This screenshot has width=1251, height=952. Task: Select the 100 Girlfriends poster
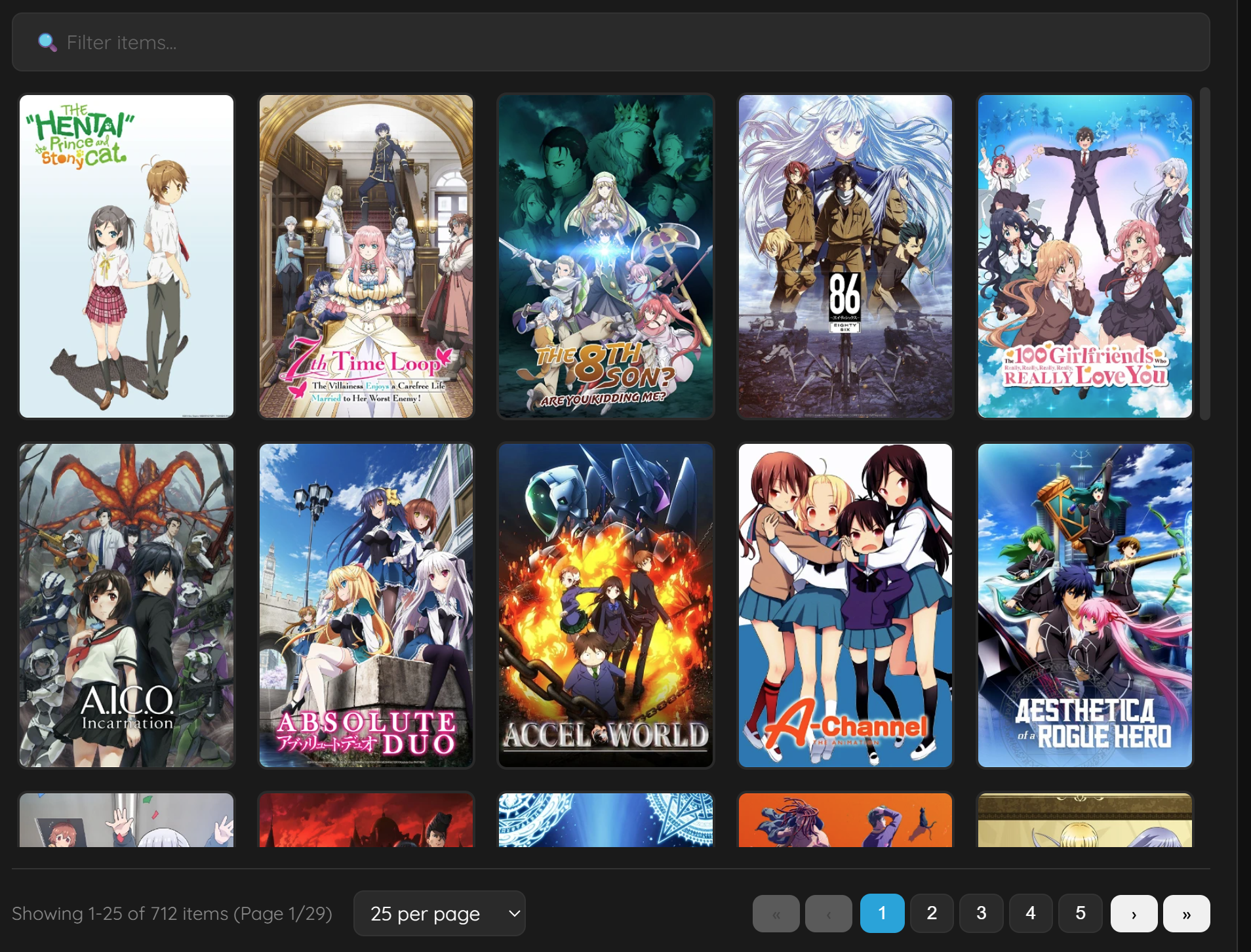pos(1085,256)
